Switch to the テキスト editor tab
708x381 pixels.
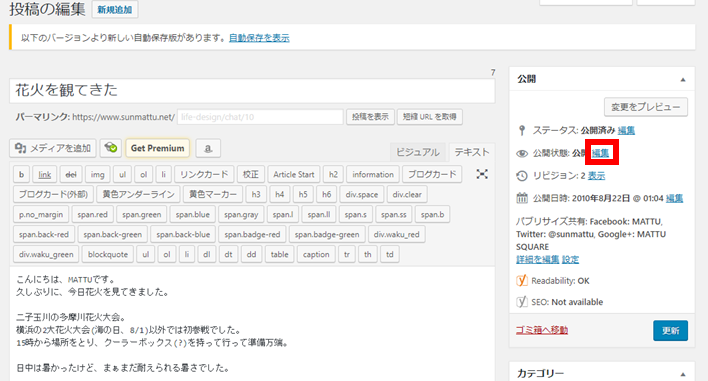point(471,152)
